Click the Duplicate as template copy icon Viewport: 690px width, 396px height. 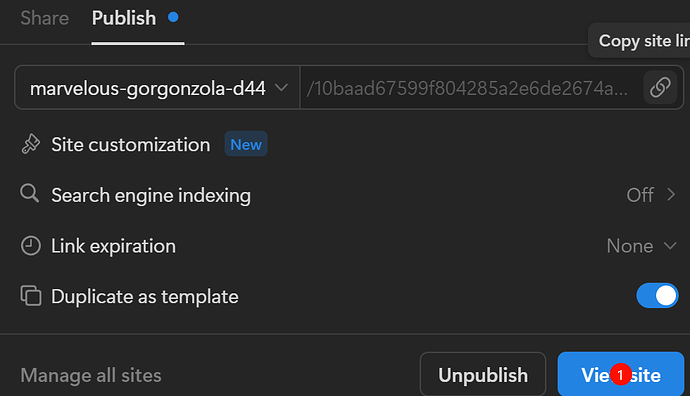pos(31,296)
